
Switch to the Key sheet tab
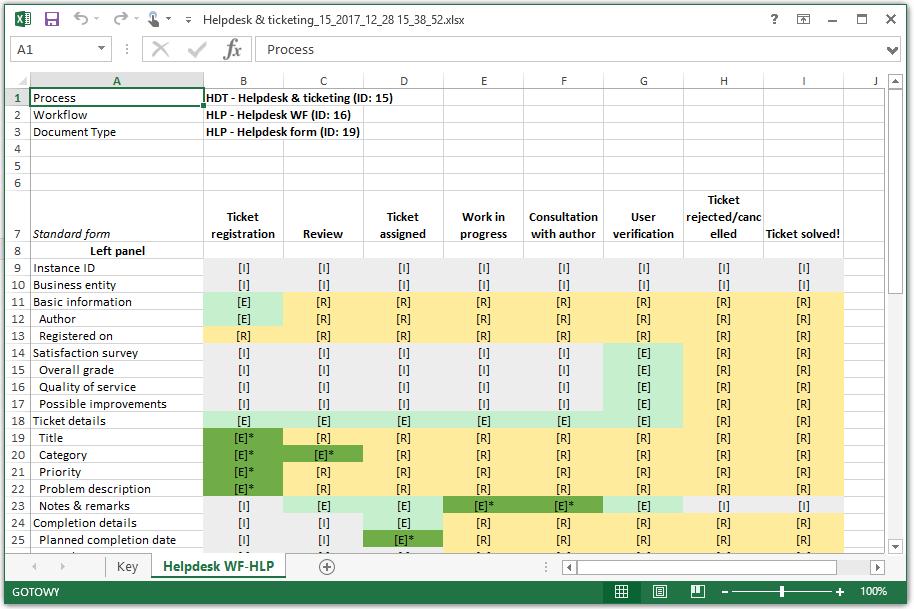point(127,566)
